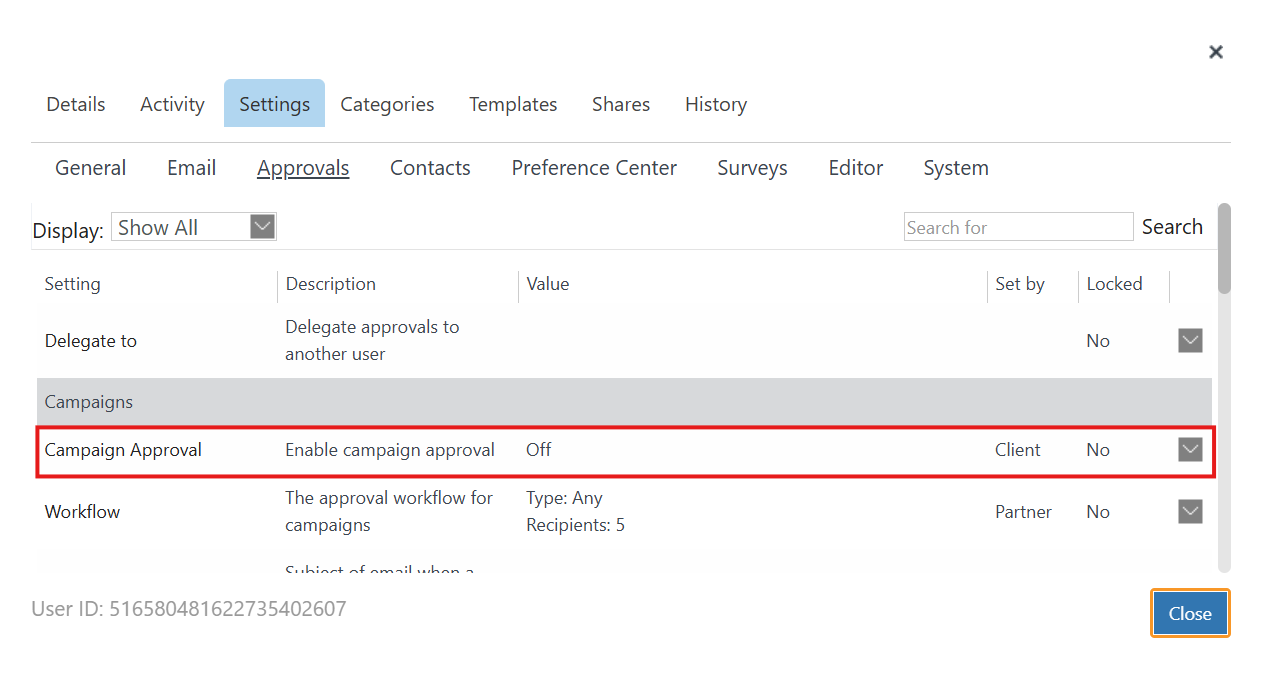Image resolution: width=1267 pixels, height=674 pixels.
Task: Click the Locked column header
Action: pos(1114,284)
